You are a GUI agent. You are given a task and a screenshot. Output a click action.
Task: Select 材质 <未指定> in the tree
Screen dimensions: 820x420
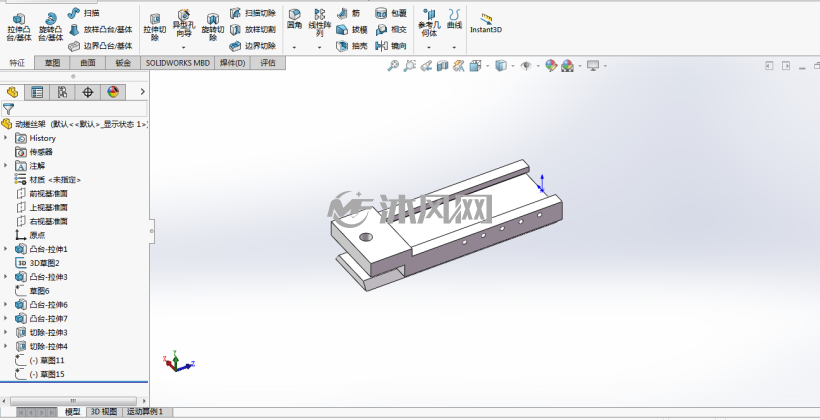(48, 179)
